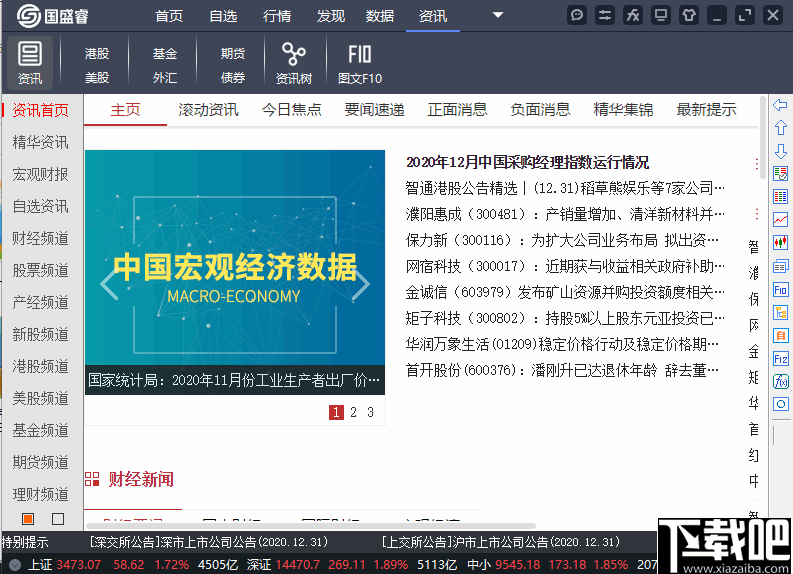Click the monitor display icon in title bar

tap(660, 15)
